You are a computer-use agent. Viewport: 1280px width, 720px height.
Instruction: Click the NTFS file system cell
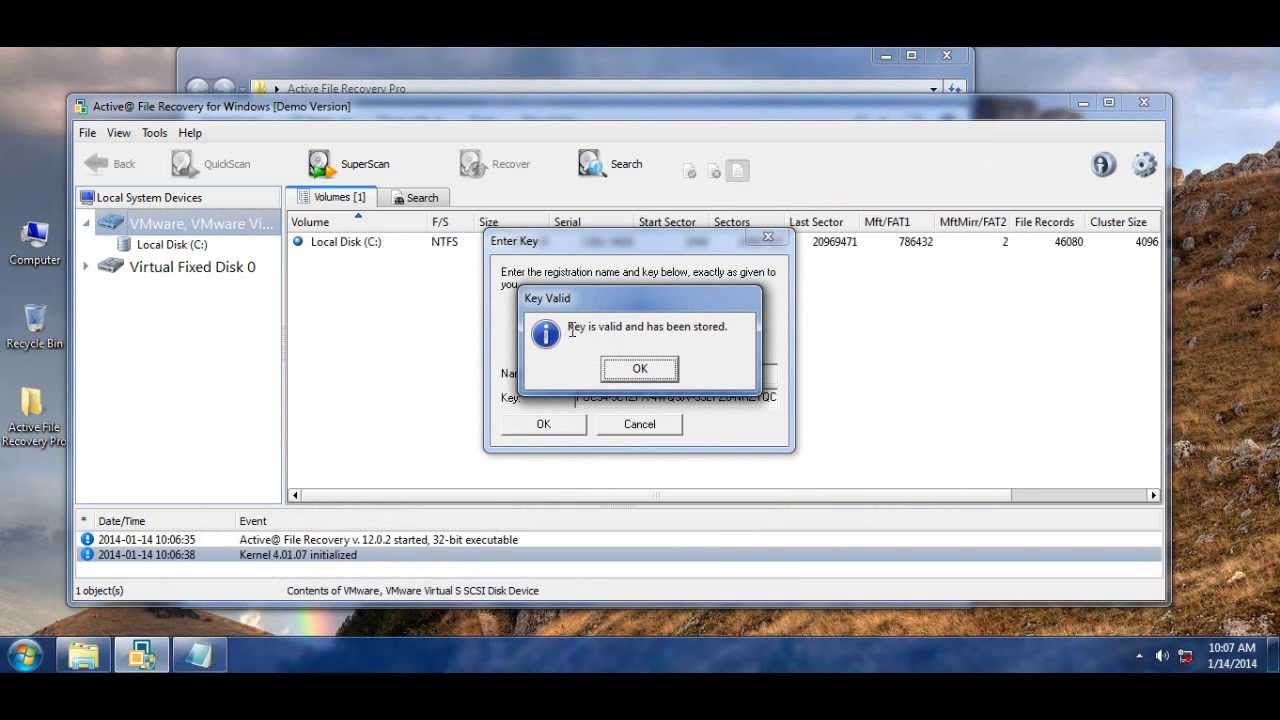click(444, 242)
